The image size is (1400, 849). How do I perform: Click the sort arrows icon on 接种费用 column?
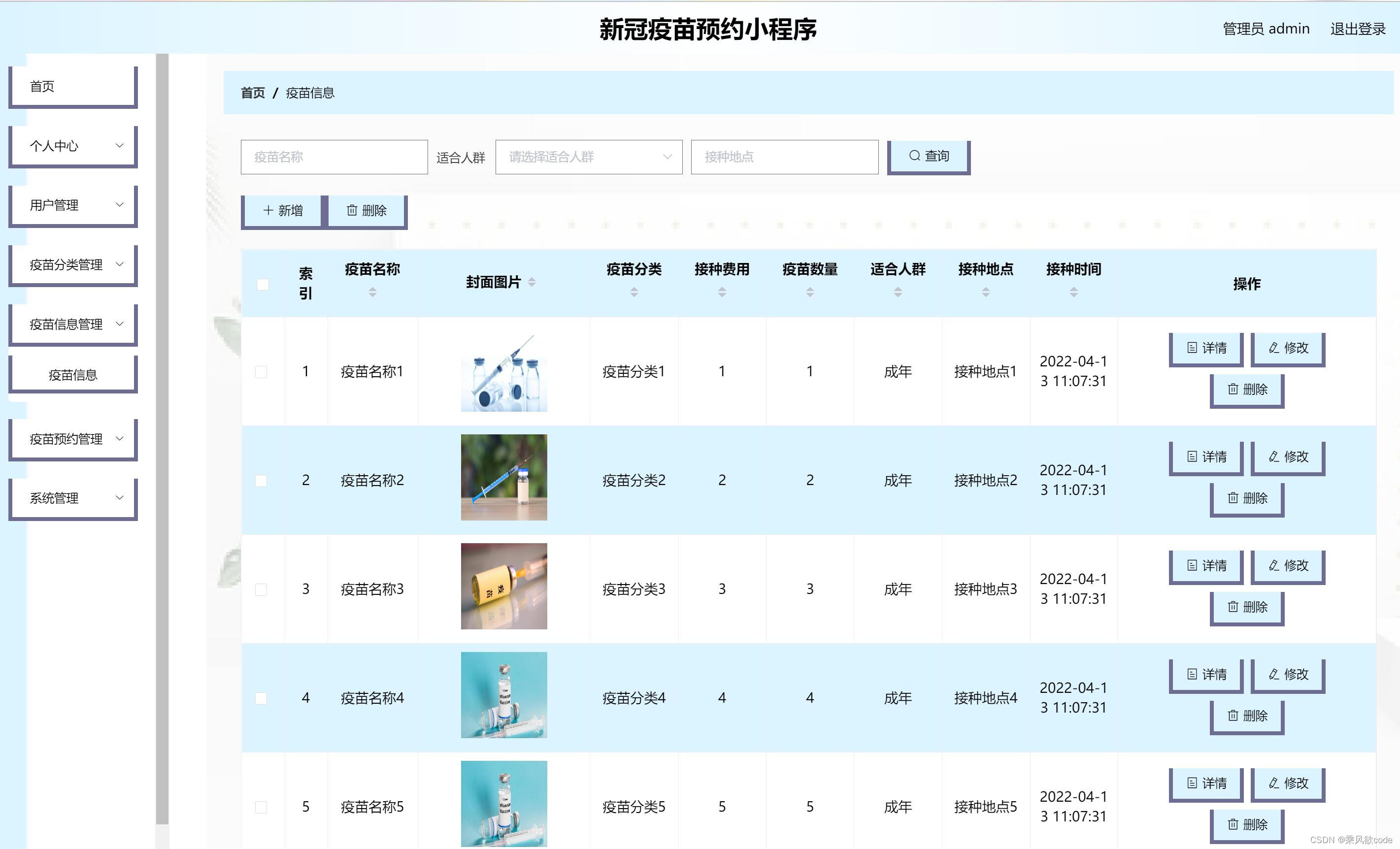[722, 292]
